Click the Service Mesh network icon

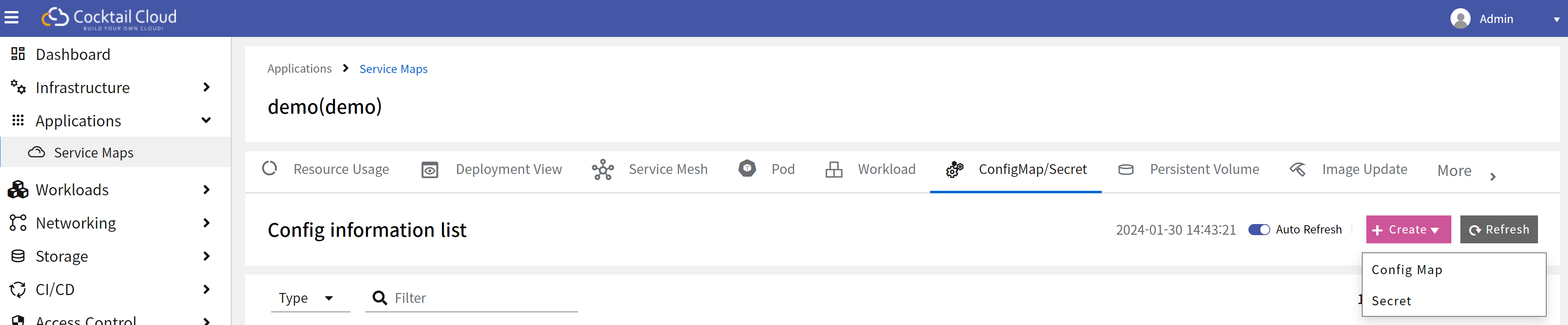point(603,169)
